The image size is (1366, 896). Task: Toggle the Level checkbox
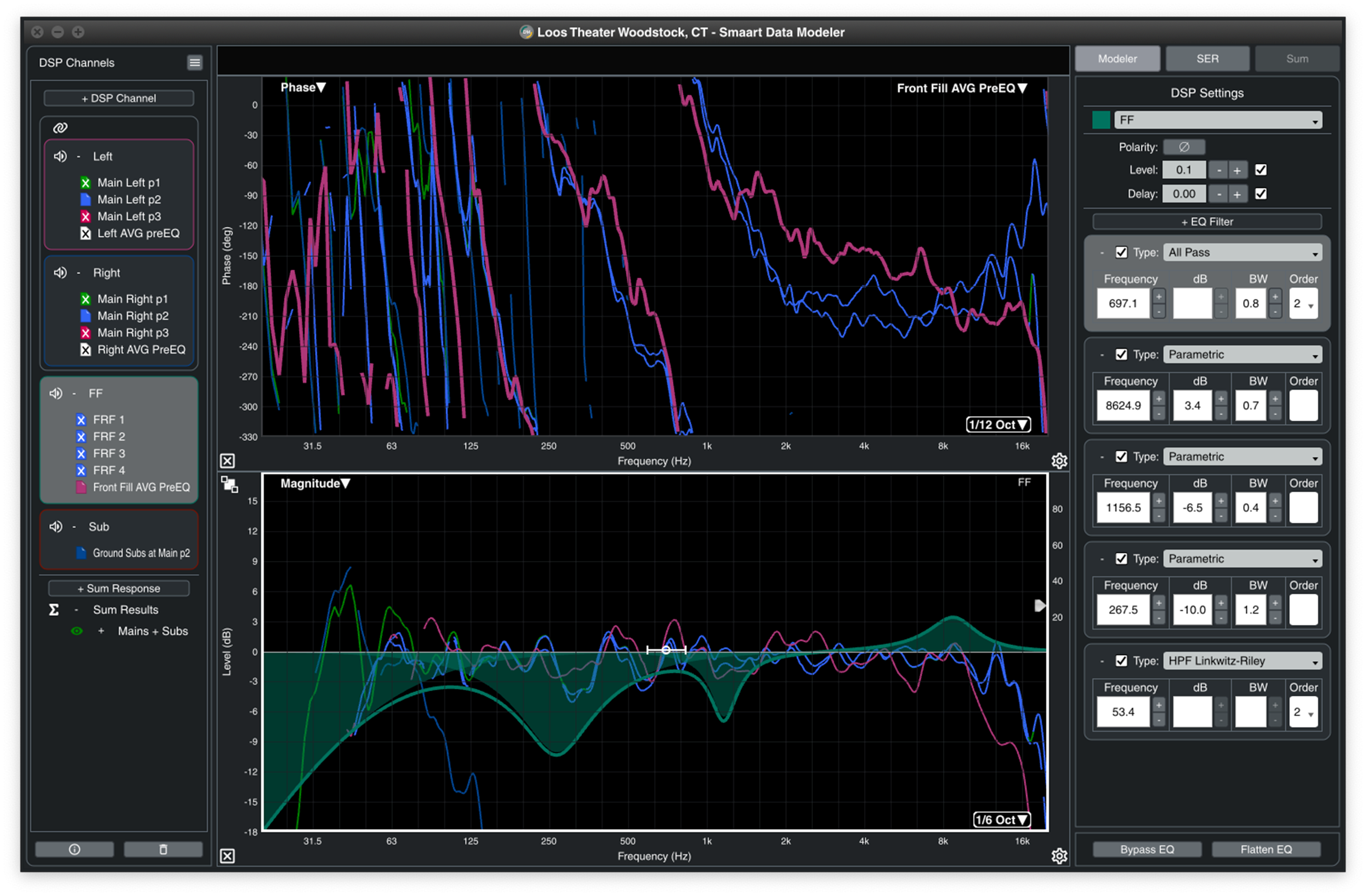[x=1260, y=170]
